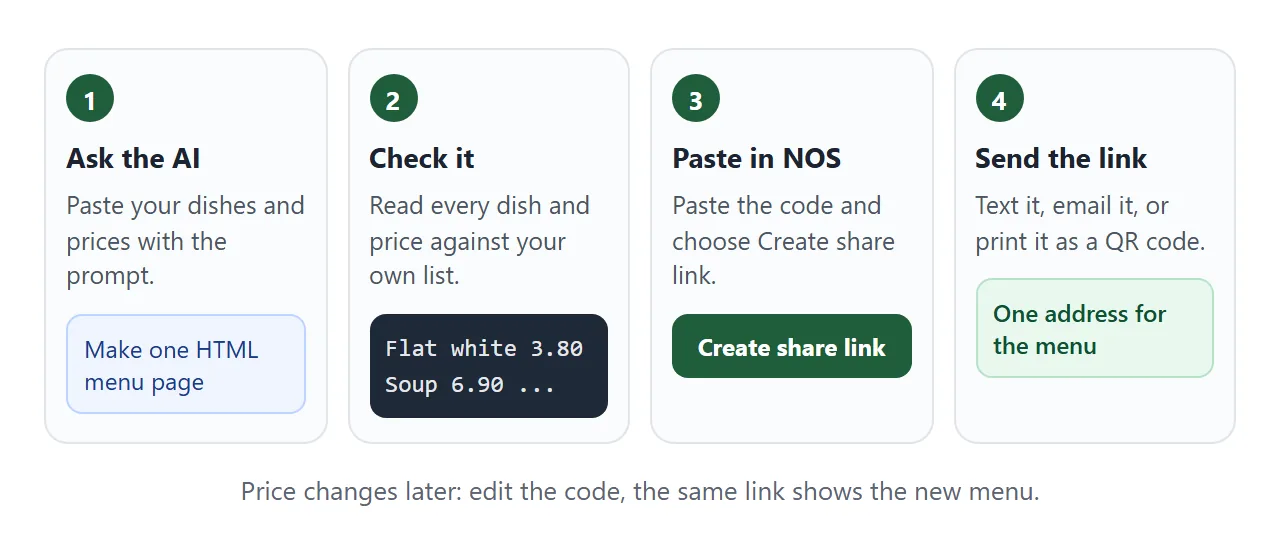
Task: Click the "Soup 6.90 ..." line in the code block
Action: [470, 384]
